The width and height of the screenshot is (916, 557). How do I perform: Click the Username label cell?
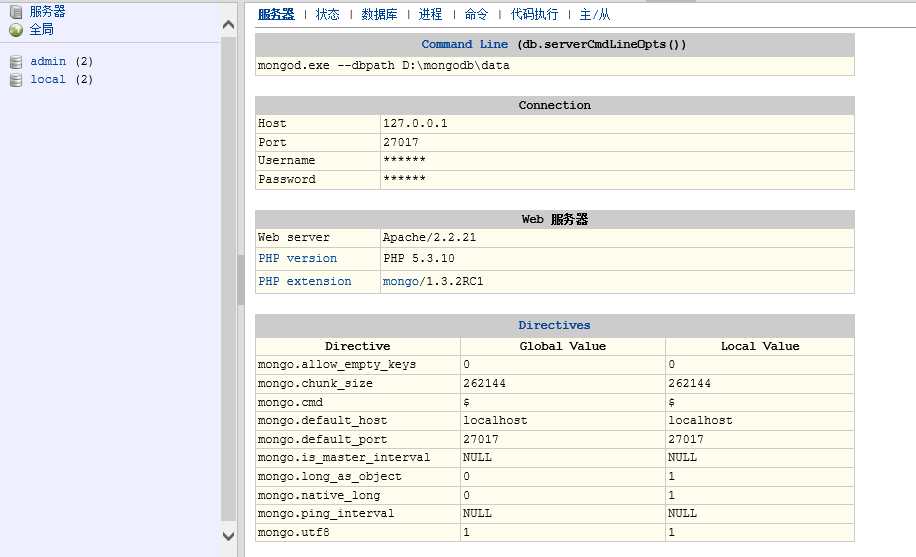click(318, 161)
